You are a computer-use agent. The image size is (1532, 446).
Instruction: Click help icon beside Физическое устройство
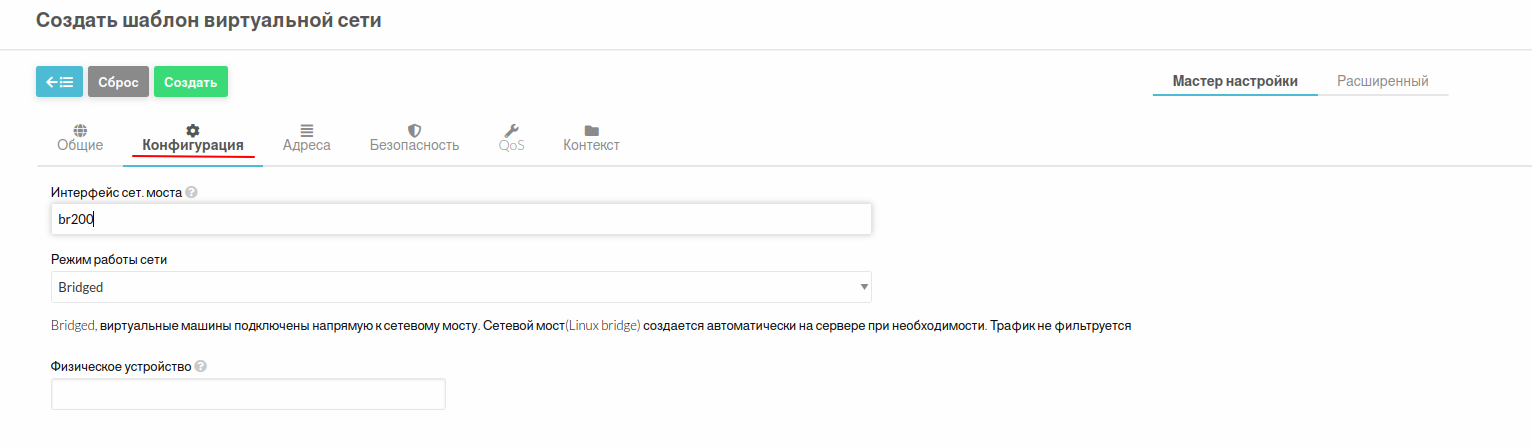point(201,366)
